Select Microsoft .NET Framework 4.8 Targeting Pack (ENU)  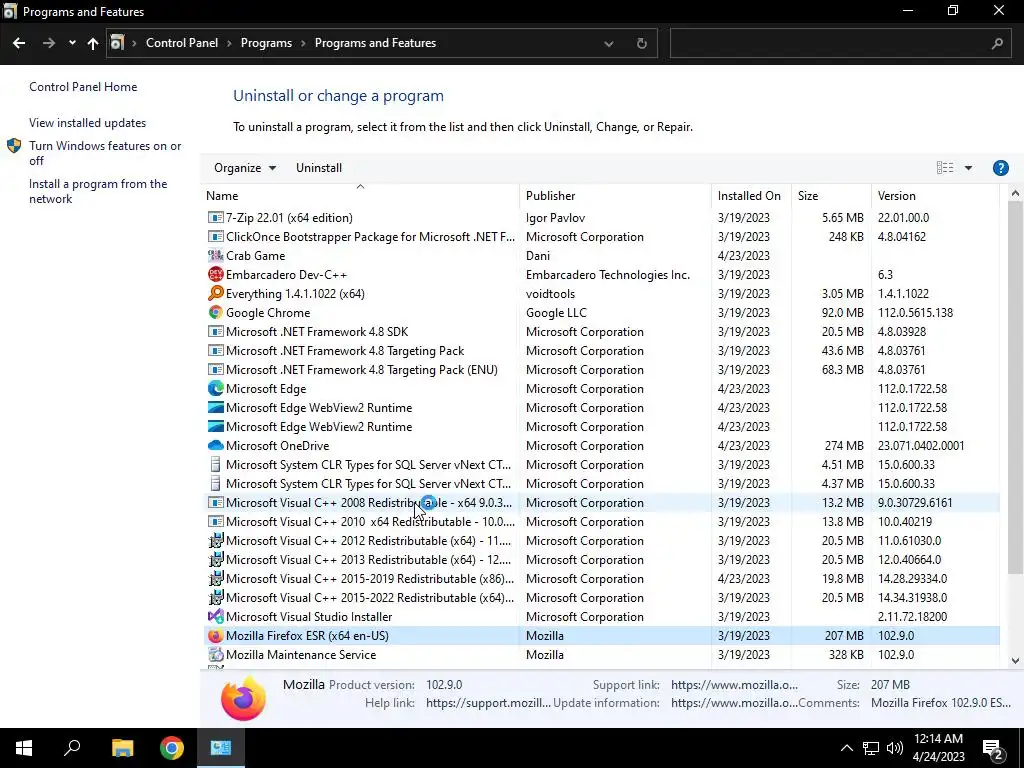pyautogui.click(x=601, y=370)
